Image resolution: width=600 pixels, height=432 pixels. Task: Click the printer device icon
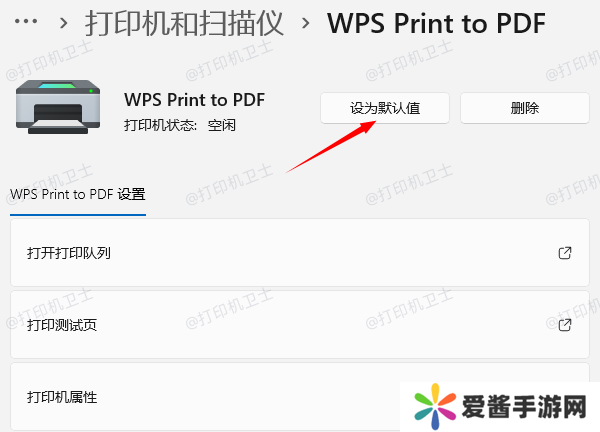(x=58, y=107)
